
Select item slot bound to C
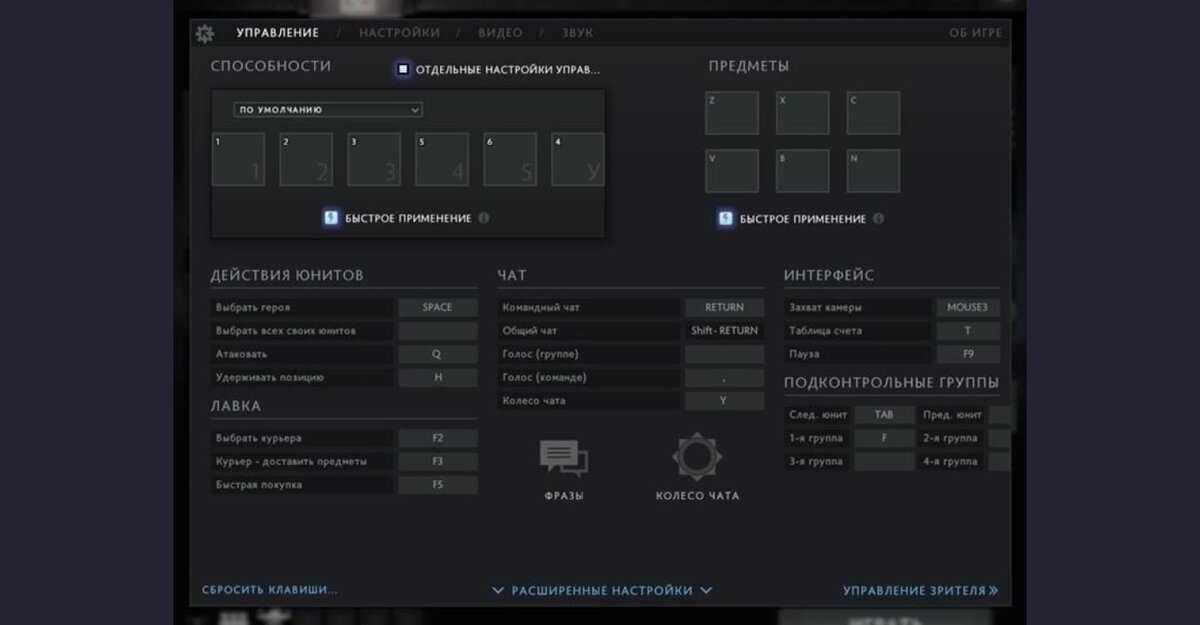(x=873, y=113)
